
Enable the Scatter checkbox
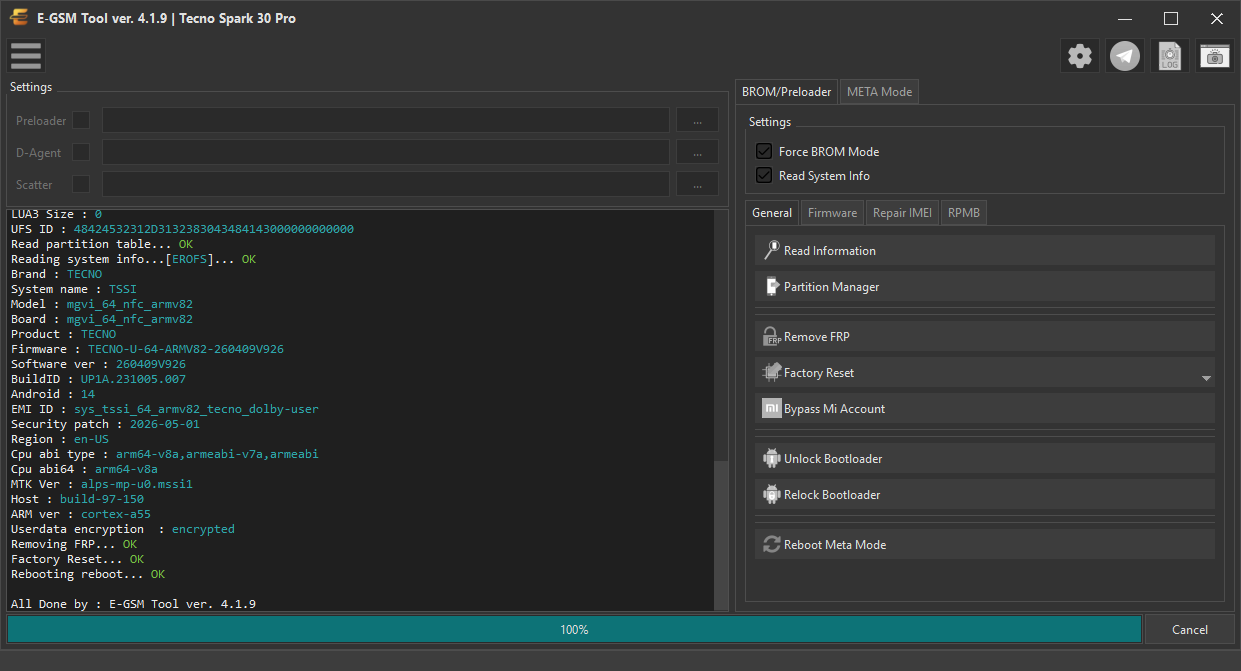(81, 184)
